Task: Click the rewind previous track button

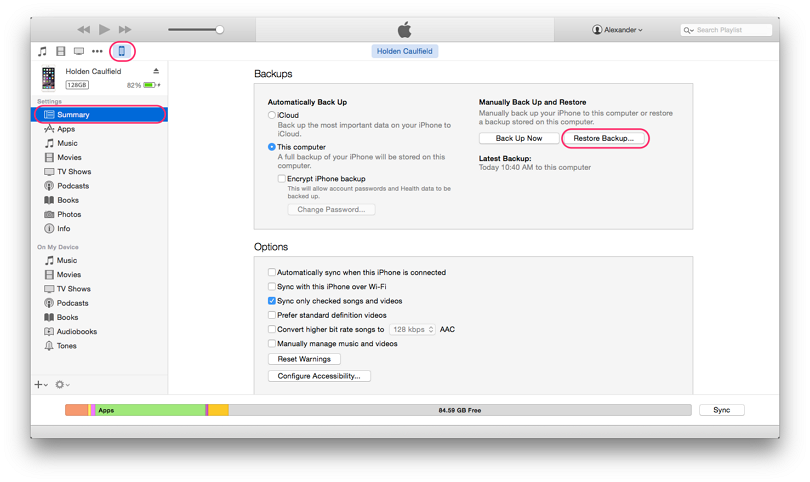Action: [84, 29]
